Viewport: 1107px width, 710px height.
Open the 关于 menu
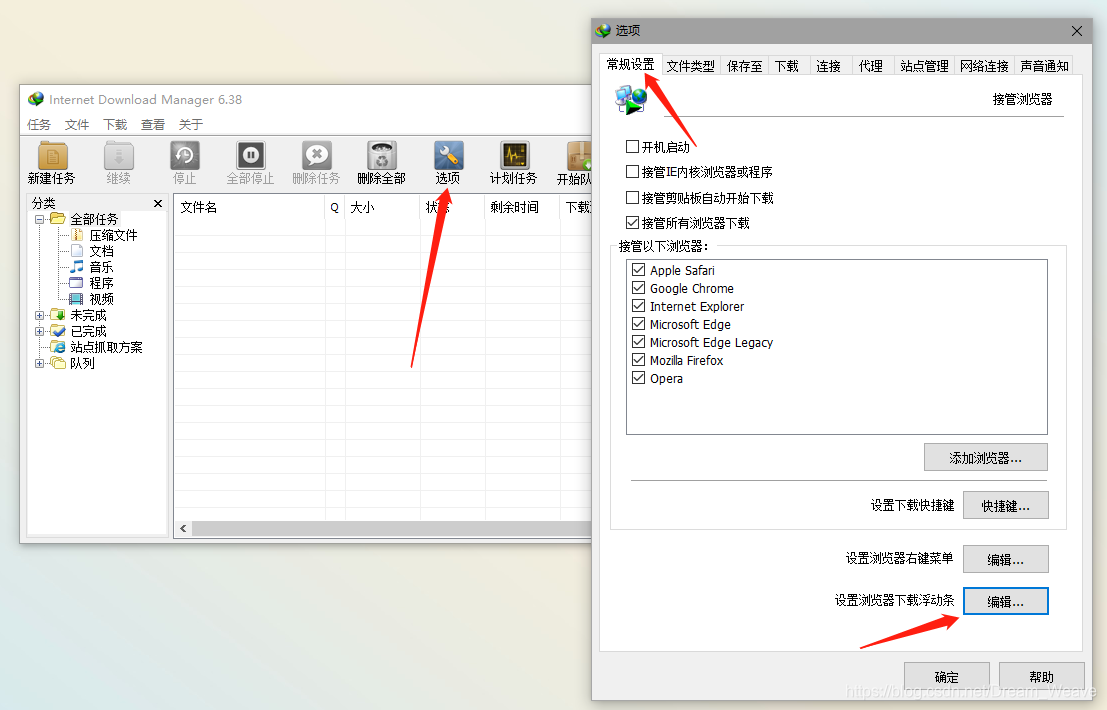191,124
